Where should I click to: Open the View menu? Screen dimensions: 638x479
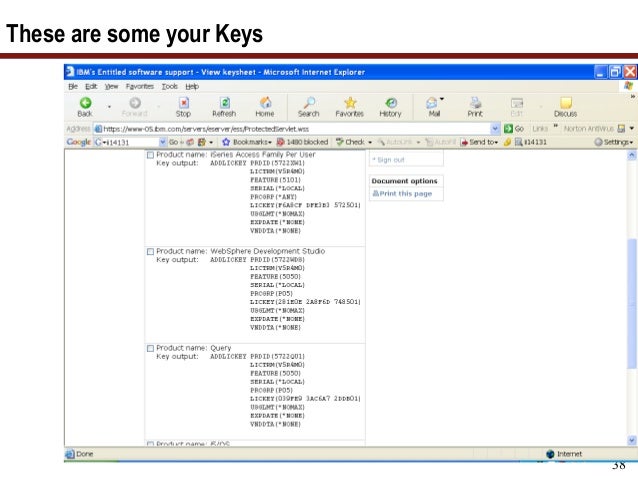tap(111, 86)
